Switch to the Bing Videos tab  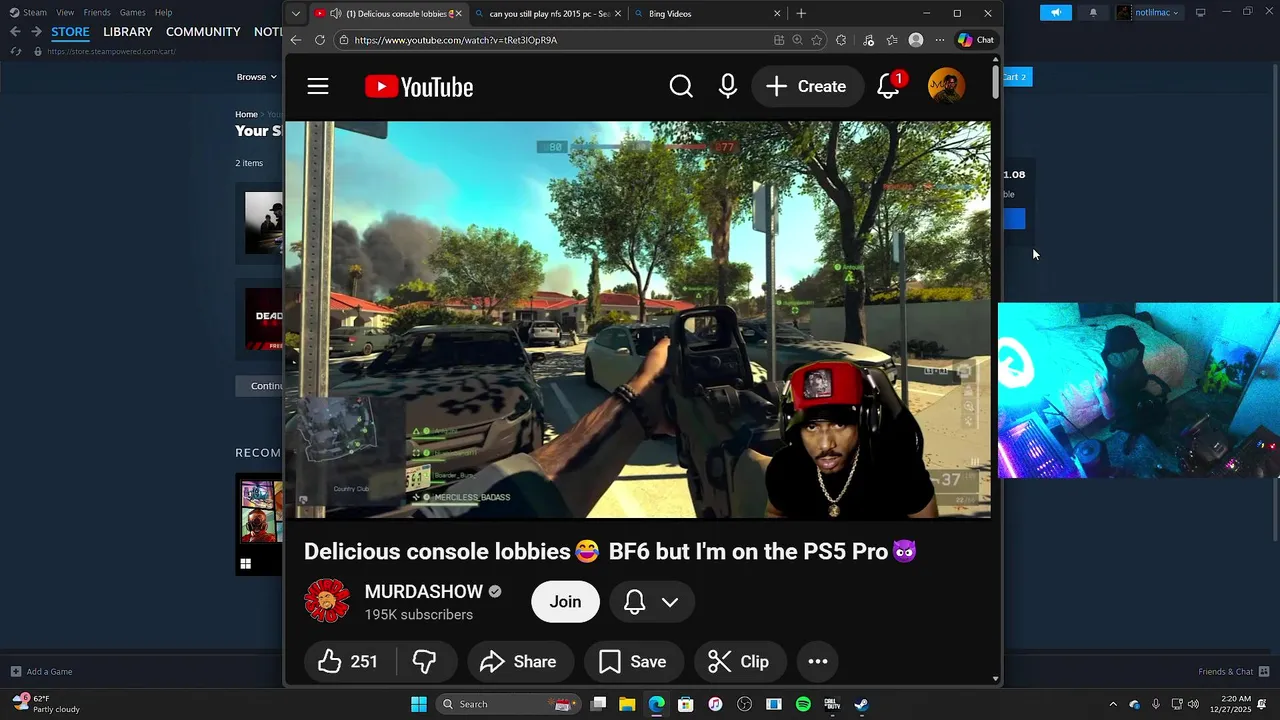click(708, 14)
